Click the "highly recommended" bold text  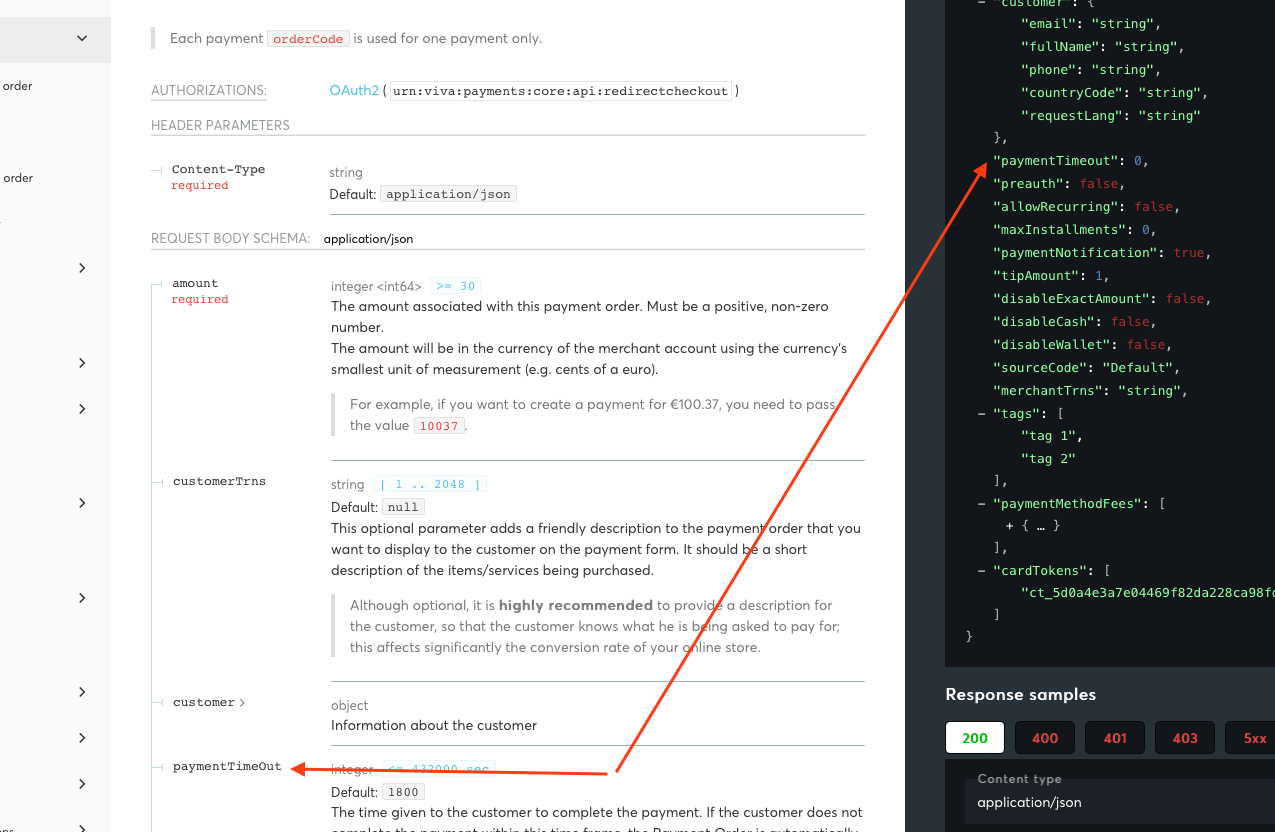point(576,605)
